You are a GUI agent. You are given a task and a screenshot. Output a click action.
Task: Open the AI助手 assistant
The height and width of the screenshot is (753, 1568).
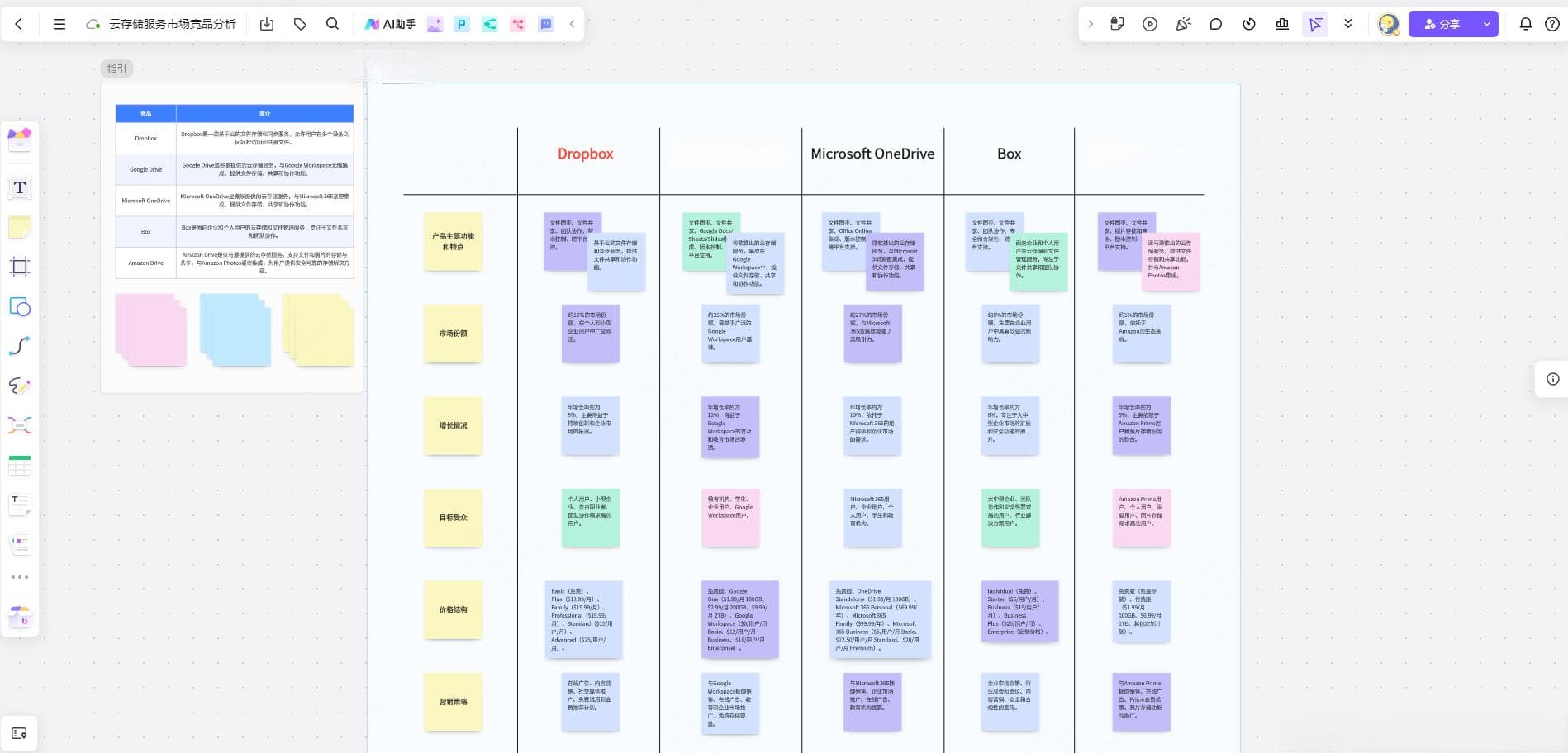point(390,24)
